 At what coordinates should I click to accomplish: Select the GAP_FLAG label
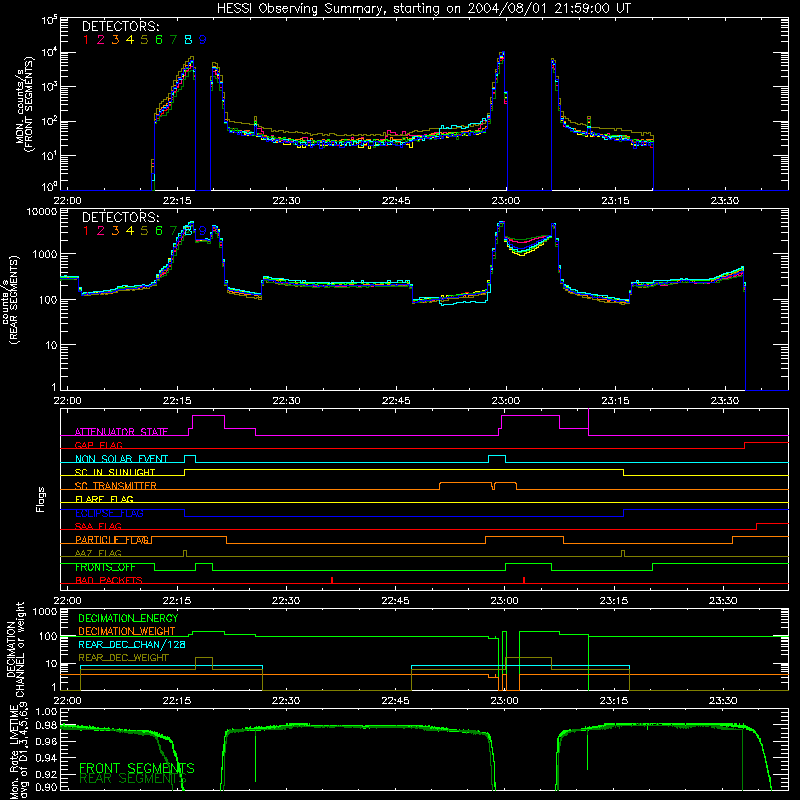(x=98, y=445)
